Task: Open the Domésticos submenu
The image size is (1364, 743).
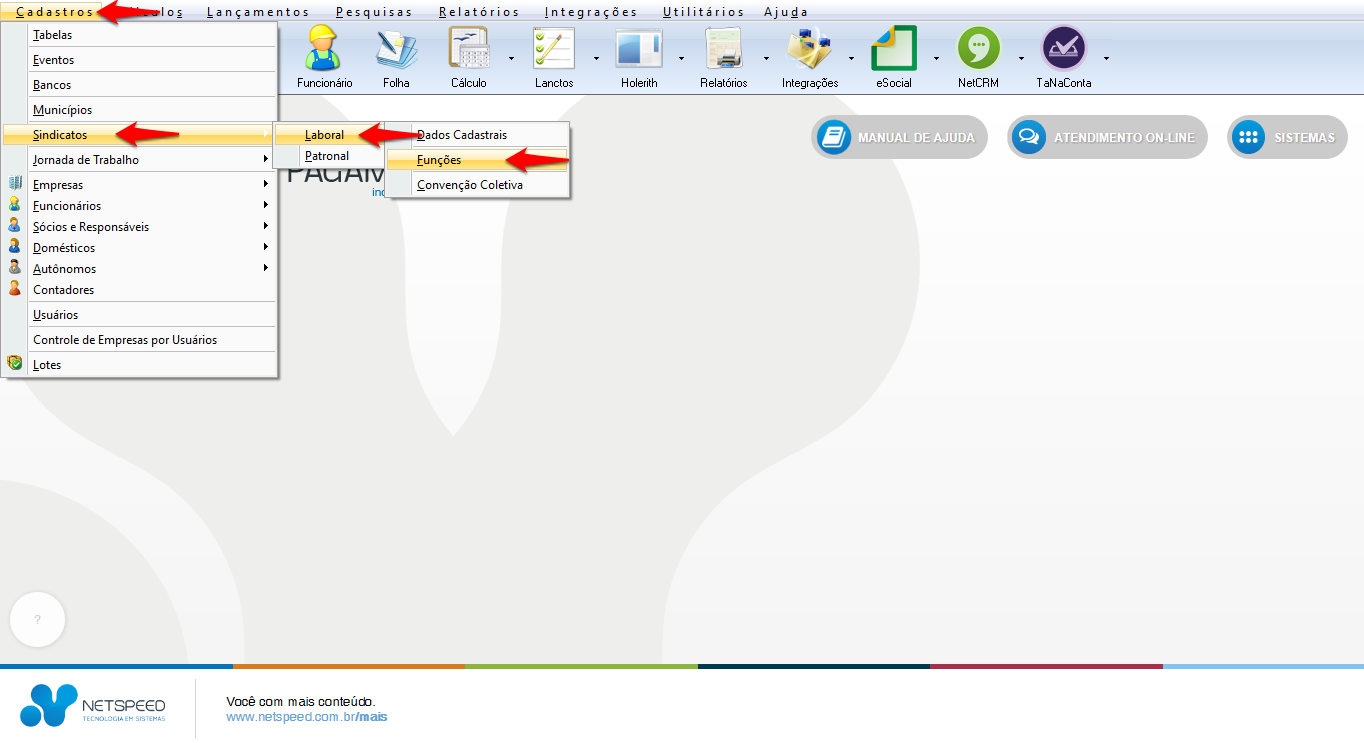Action: point(140,248)
